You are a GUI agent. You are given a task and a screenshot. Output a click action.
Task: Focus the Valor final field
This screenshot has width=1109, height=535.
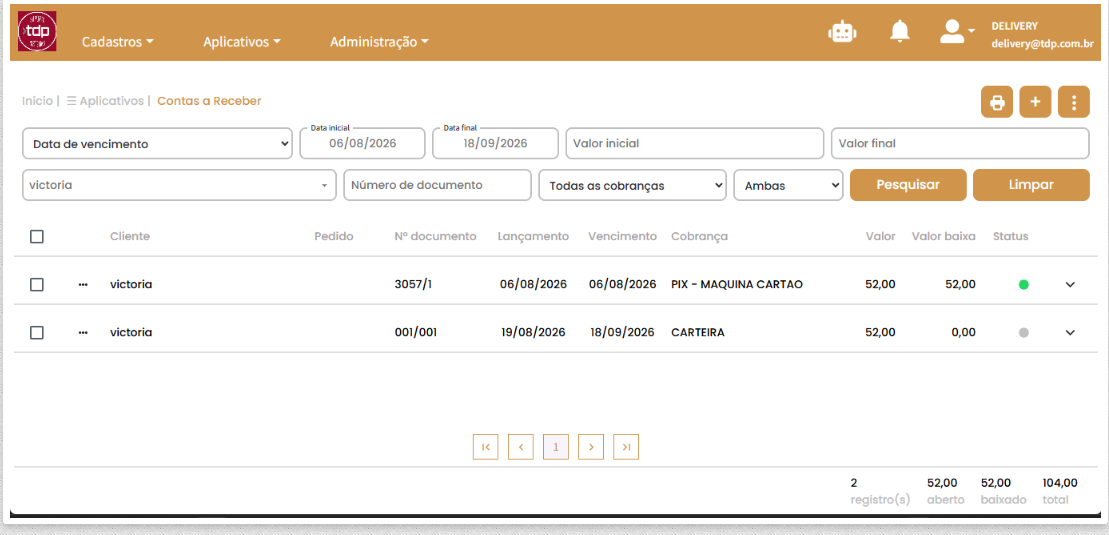(x=960, y=144)
